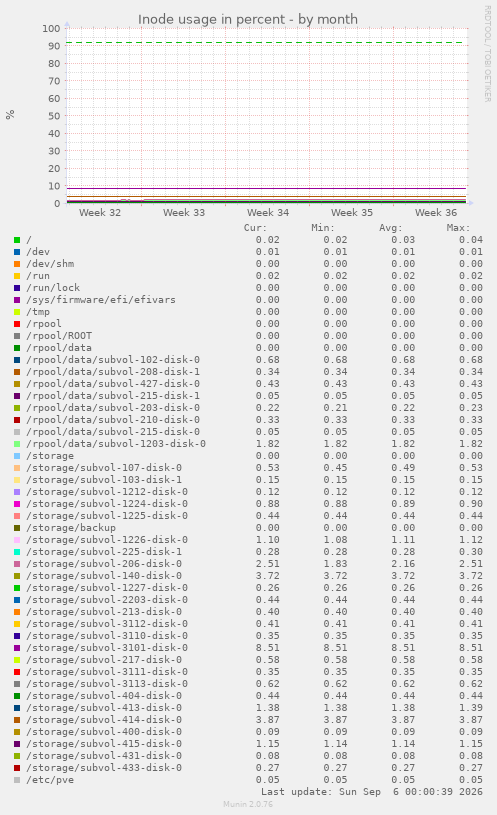Click the '100' y-axis label
Viewport: 497px width, 815px height.
coord(51,29)
